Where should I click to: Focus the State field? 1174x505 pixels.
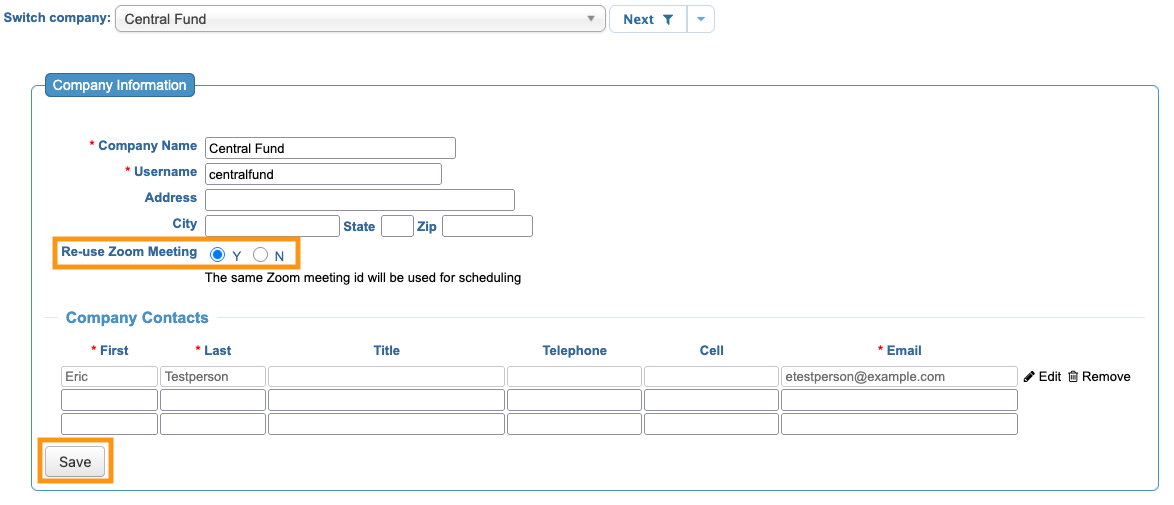point(397,226)
